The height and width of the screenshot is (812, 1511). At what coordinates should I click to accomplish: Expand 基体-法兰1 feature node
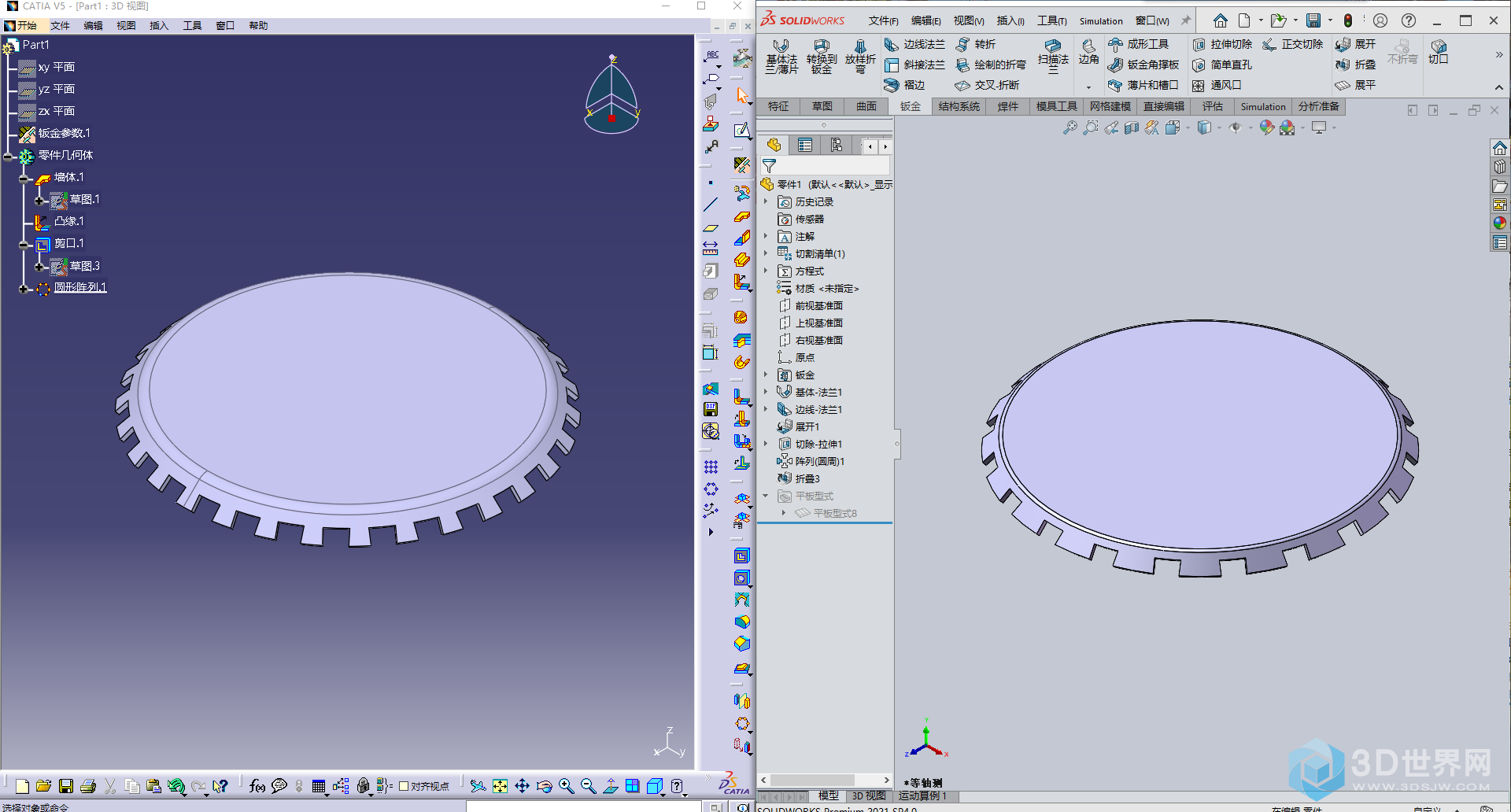tap(766, 393)
